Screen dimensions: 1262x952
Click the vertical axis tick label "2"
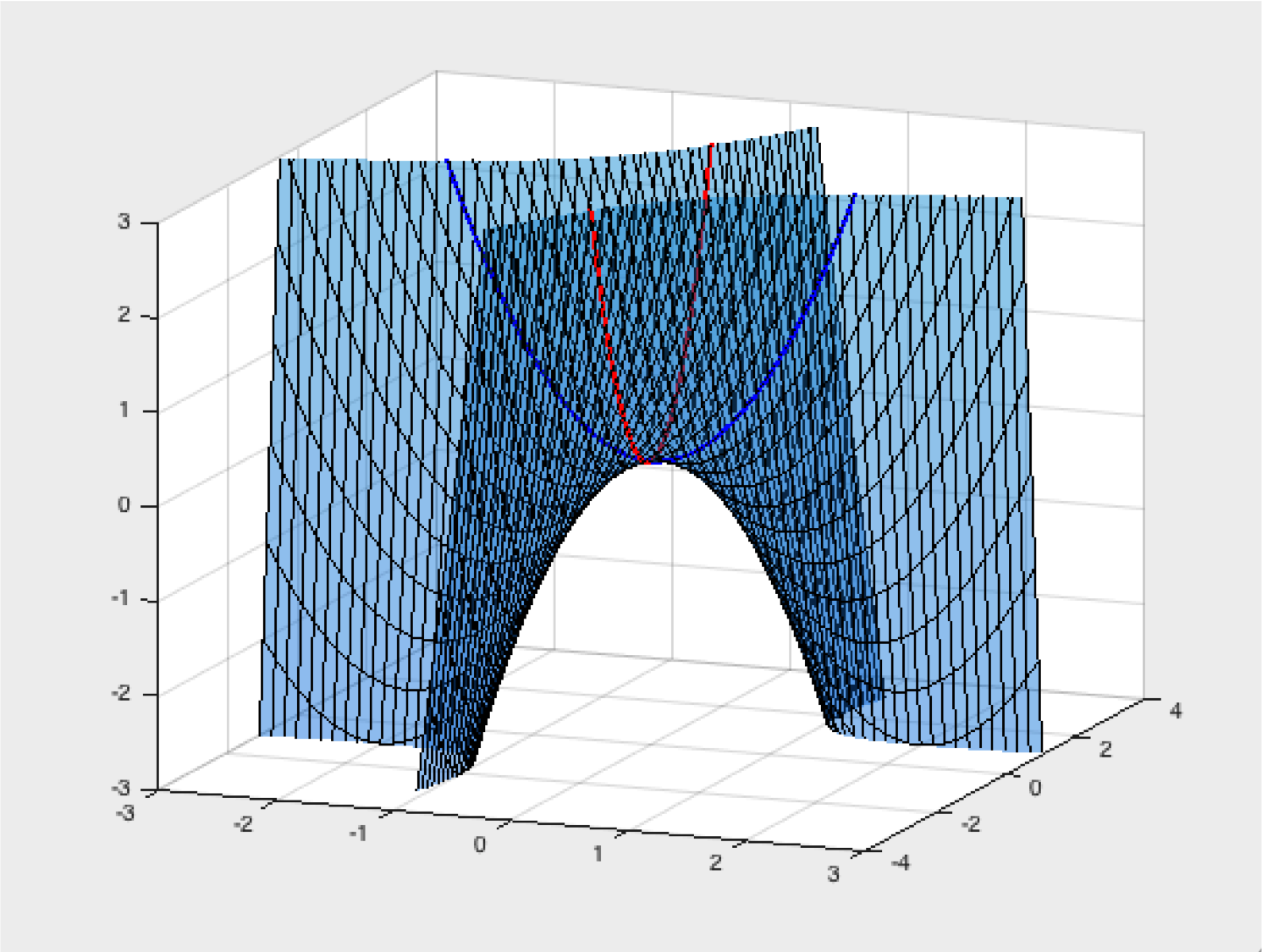[x=124, y=316]
